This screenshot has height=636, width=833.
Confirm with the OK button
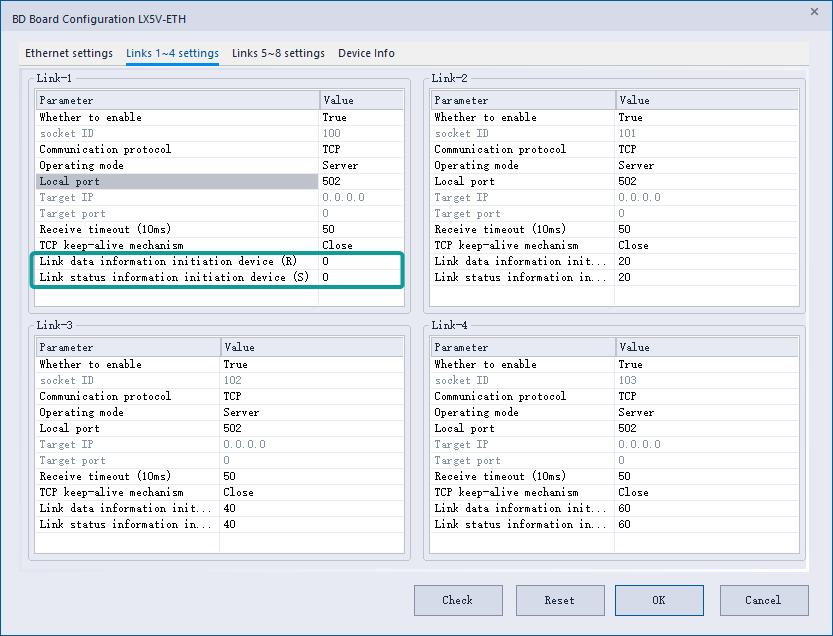coord(658,600)
